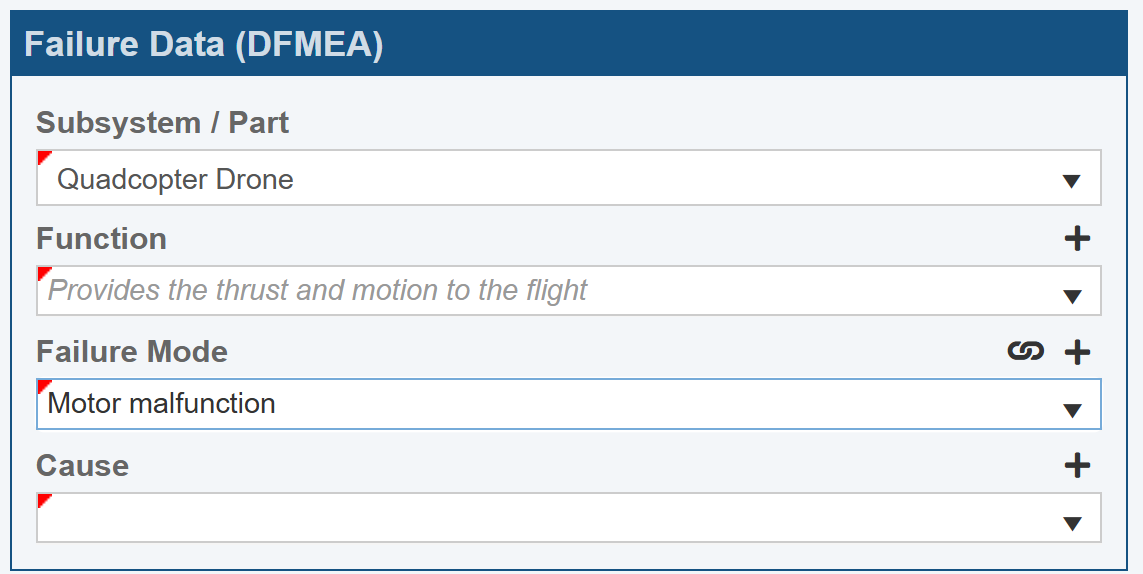
Task: Add a new Cause with plus icon
Action: 1077,465
